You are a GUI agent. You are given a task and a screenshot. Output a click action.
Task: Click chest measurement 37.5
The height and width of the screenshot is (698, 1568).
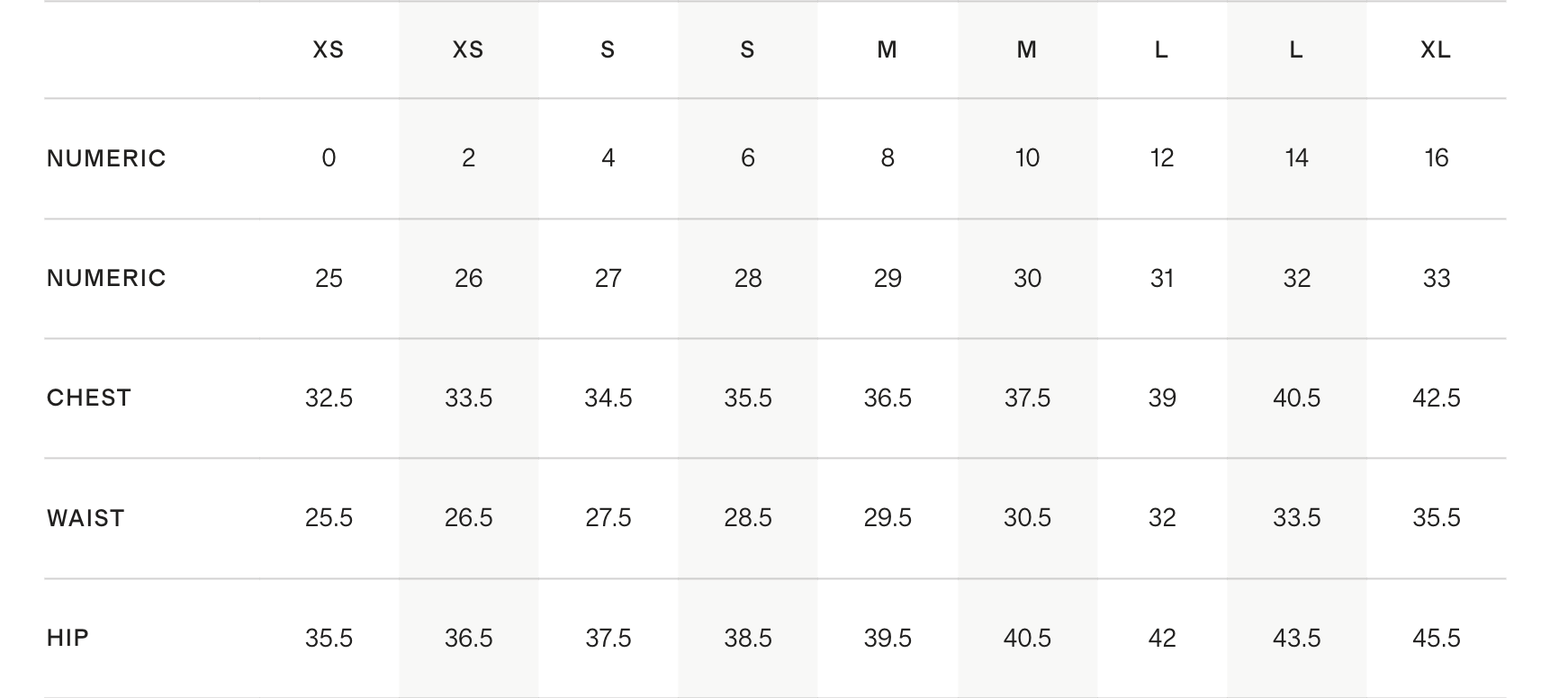(x=1027, y=398)
